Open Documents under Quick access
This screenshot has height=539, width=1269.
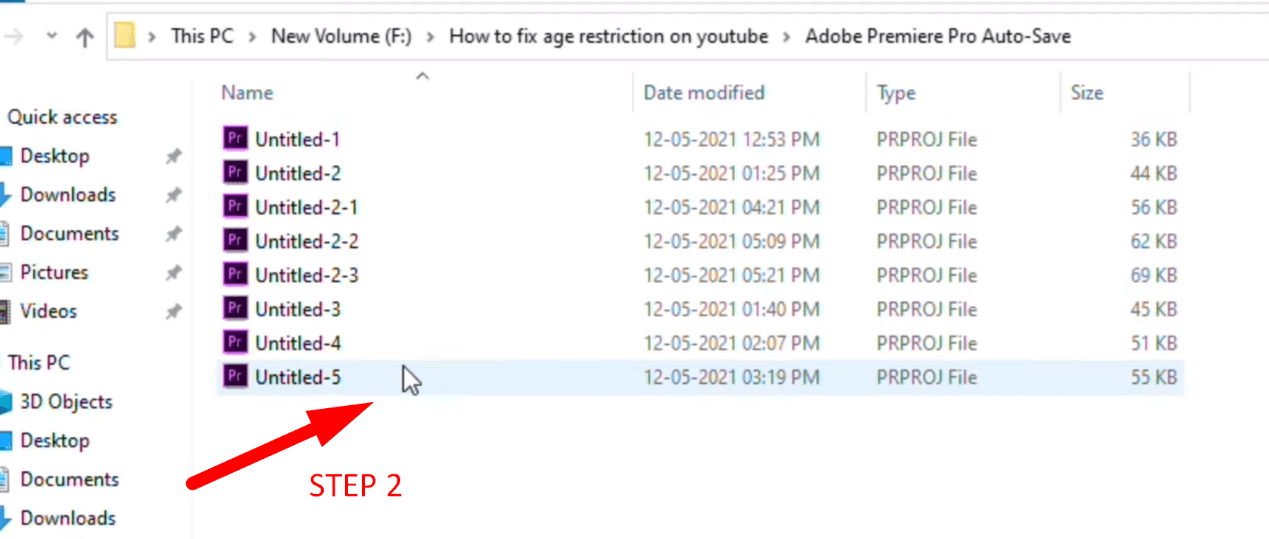(69, 234)
